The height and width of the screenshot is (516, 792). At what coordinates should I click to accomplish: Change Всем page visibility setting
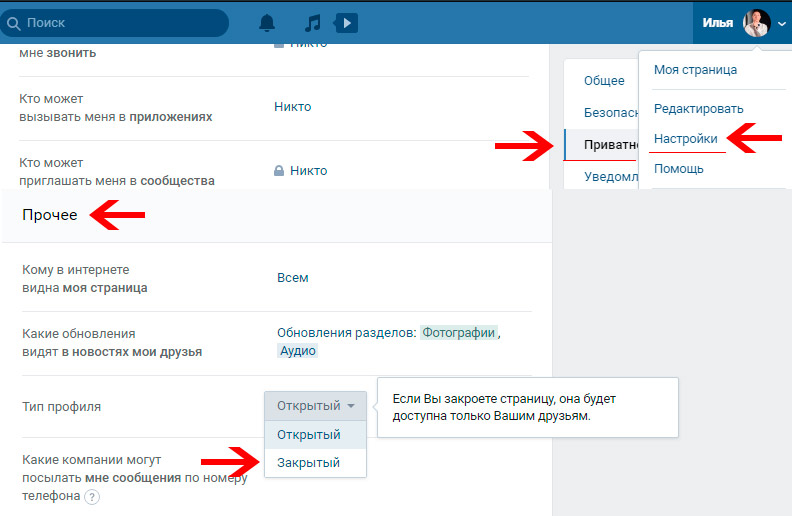pos(292,278)
